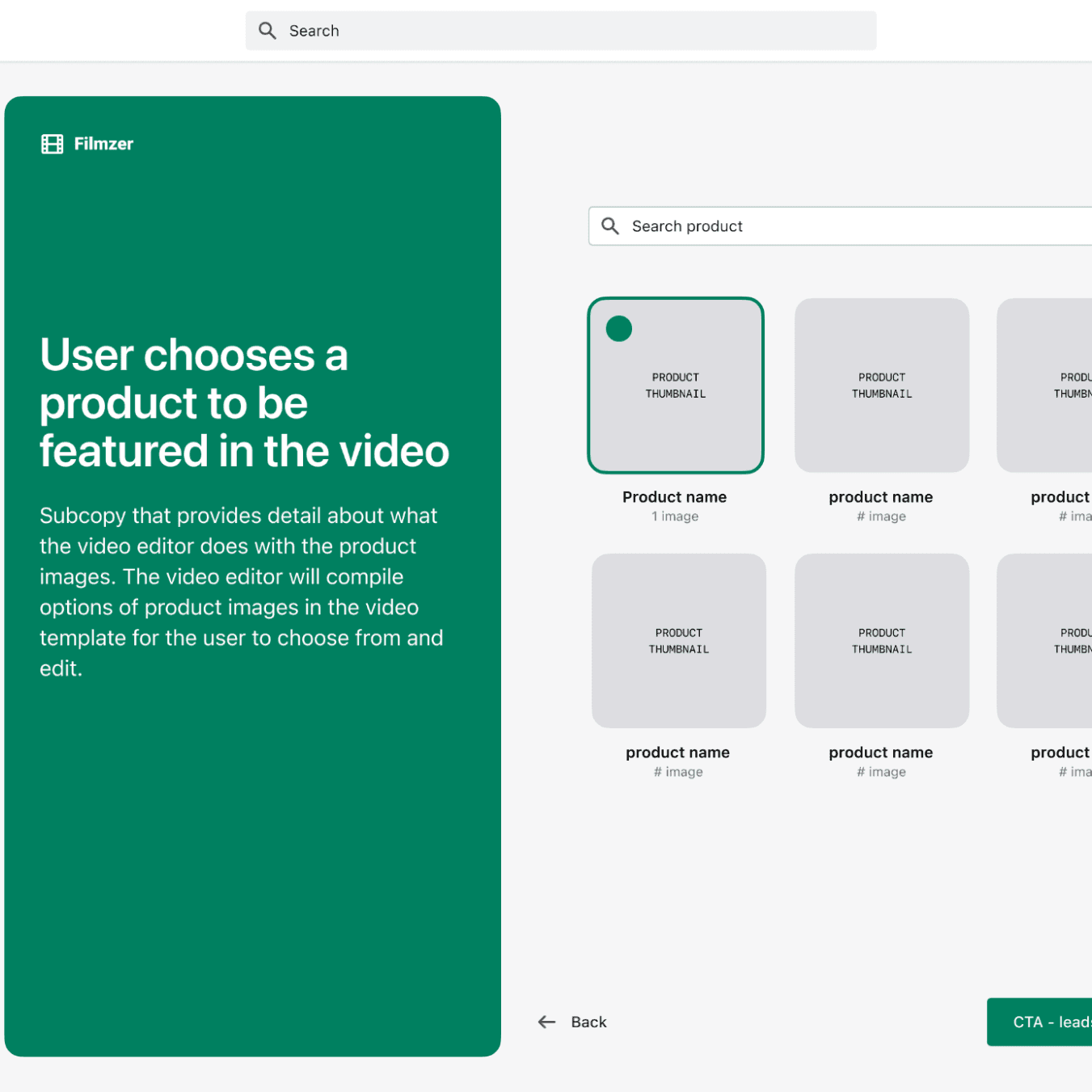Click the magnifier icon in top Search bar
The height and width of the screenshot is (1092, 1092).
click(267, 31)
